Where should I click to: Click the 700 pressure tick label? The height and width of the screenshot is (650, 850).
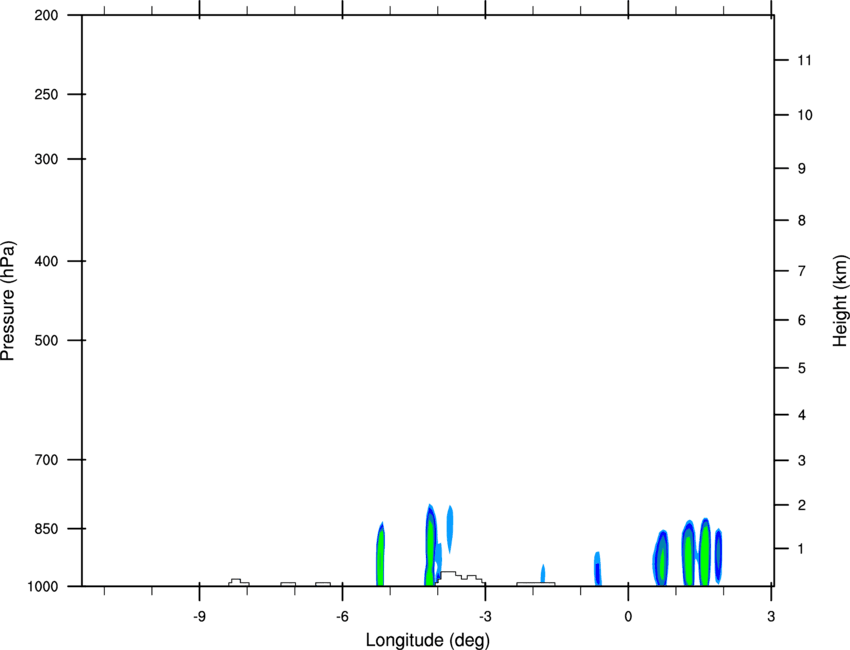[46, 460]
